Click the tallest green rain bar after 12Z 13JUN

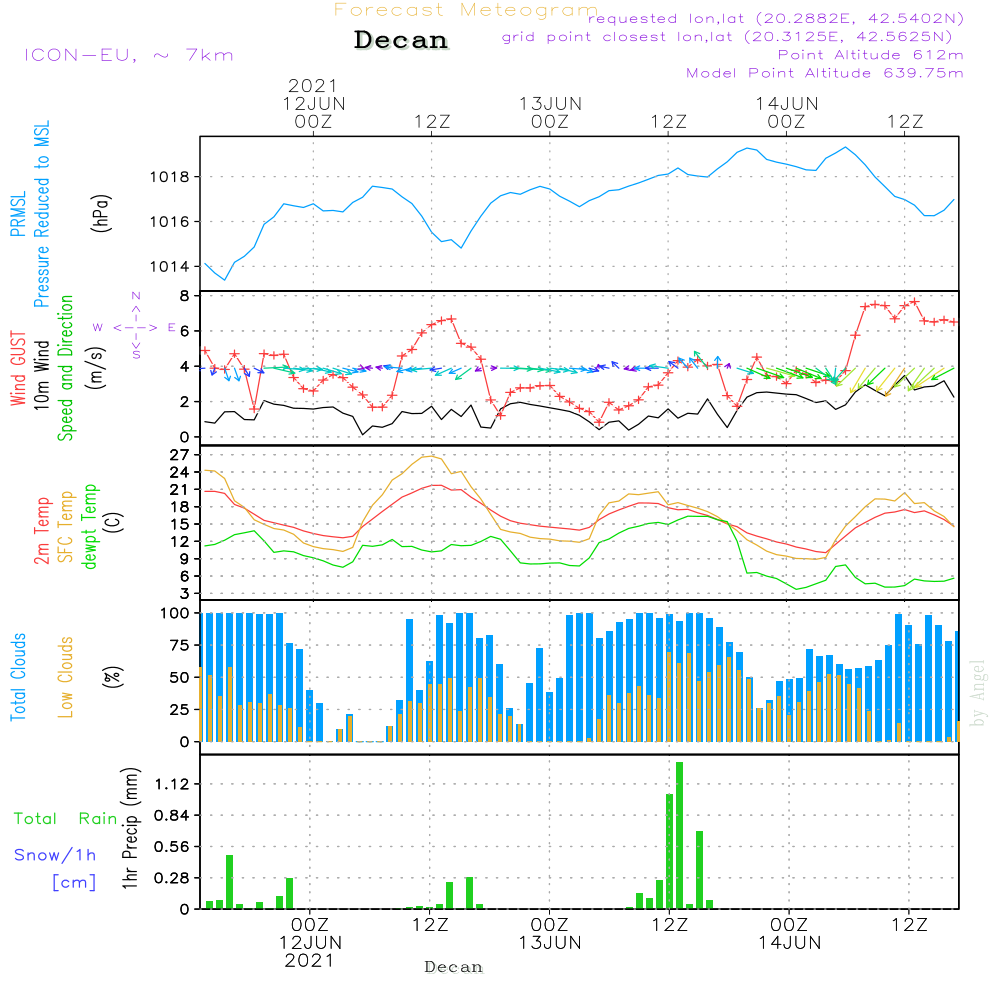click(x=679, y=835)
